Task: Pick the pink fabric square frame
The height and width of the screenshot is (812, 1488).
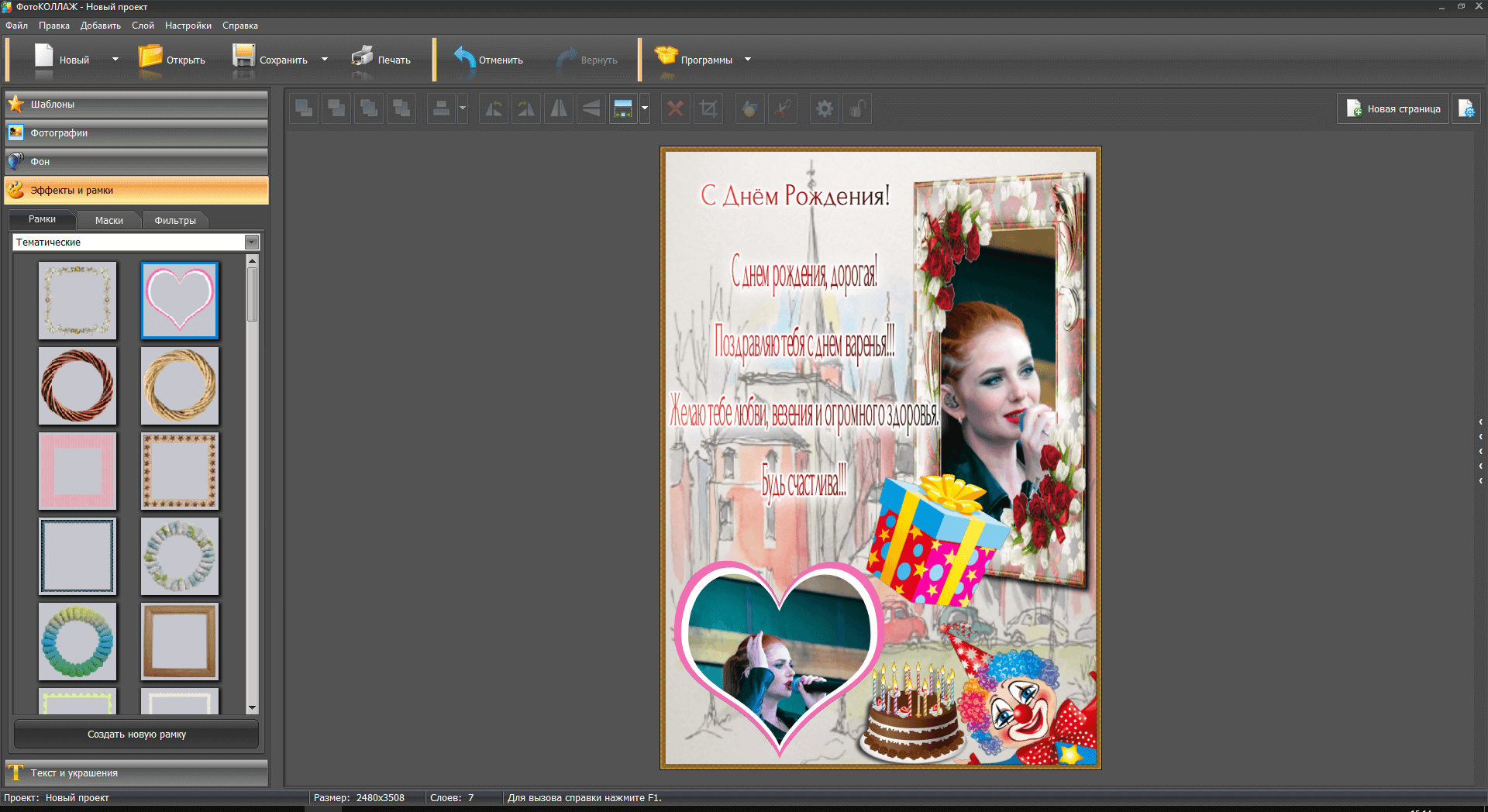Action: (x=77, y=471)
